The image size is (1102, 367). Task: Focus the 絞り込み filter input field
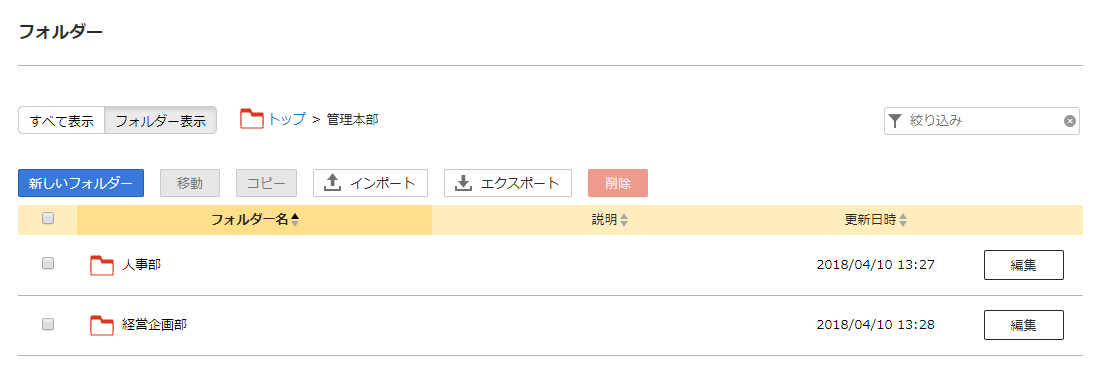click(x=984, y=121)
